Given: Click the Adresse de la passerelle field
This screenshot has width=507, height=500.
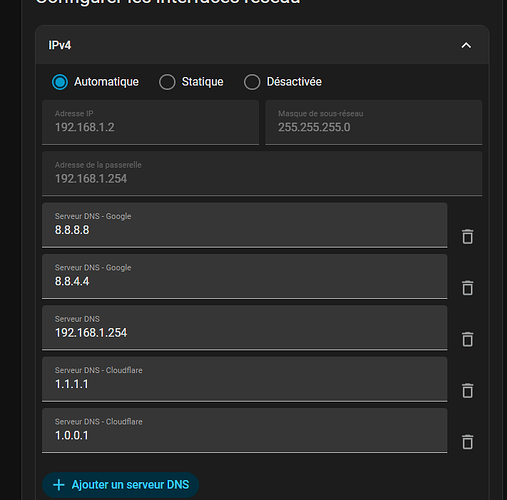Looking at the screenshot, I should (262, 174).
